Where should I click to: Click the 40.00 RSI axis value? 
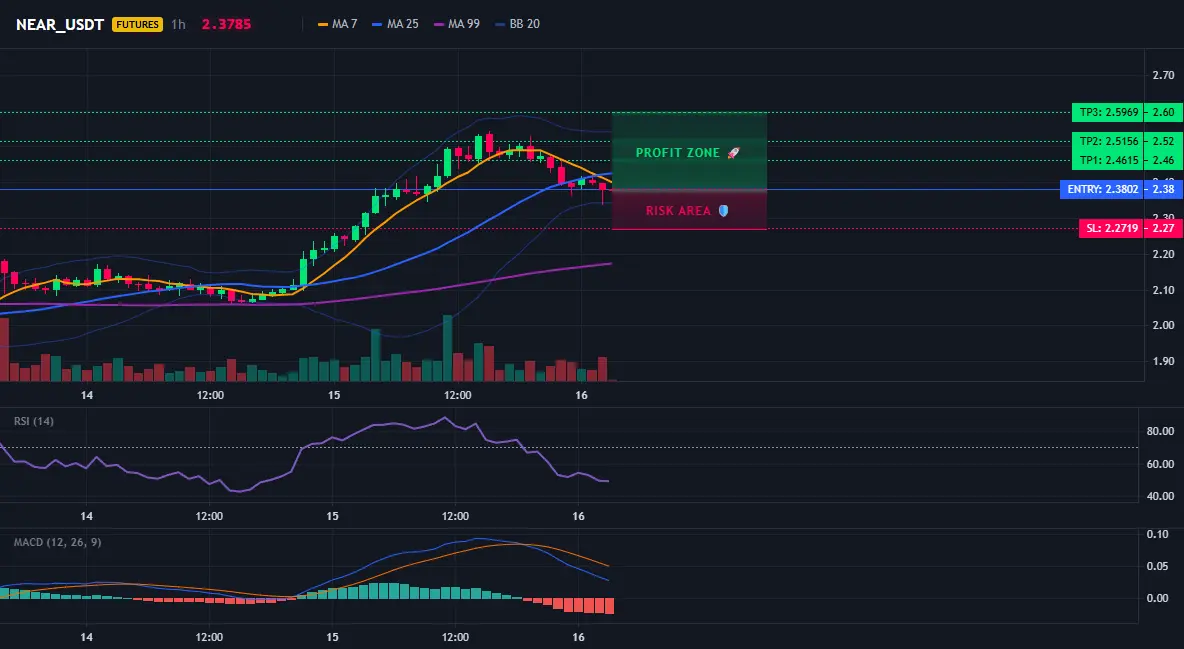(1161, 496)
